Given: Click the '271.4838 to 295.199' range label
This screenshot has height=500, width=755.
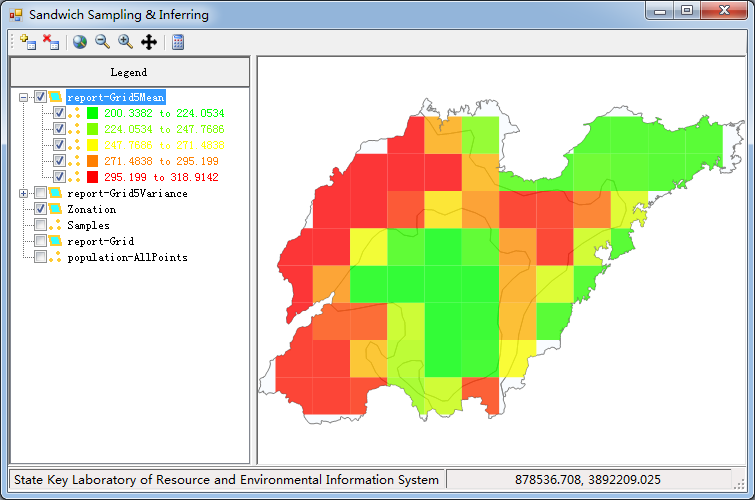Looking at the screenshot, I should point(161,161).
